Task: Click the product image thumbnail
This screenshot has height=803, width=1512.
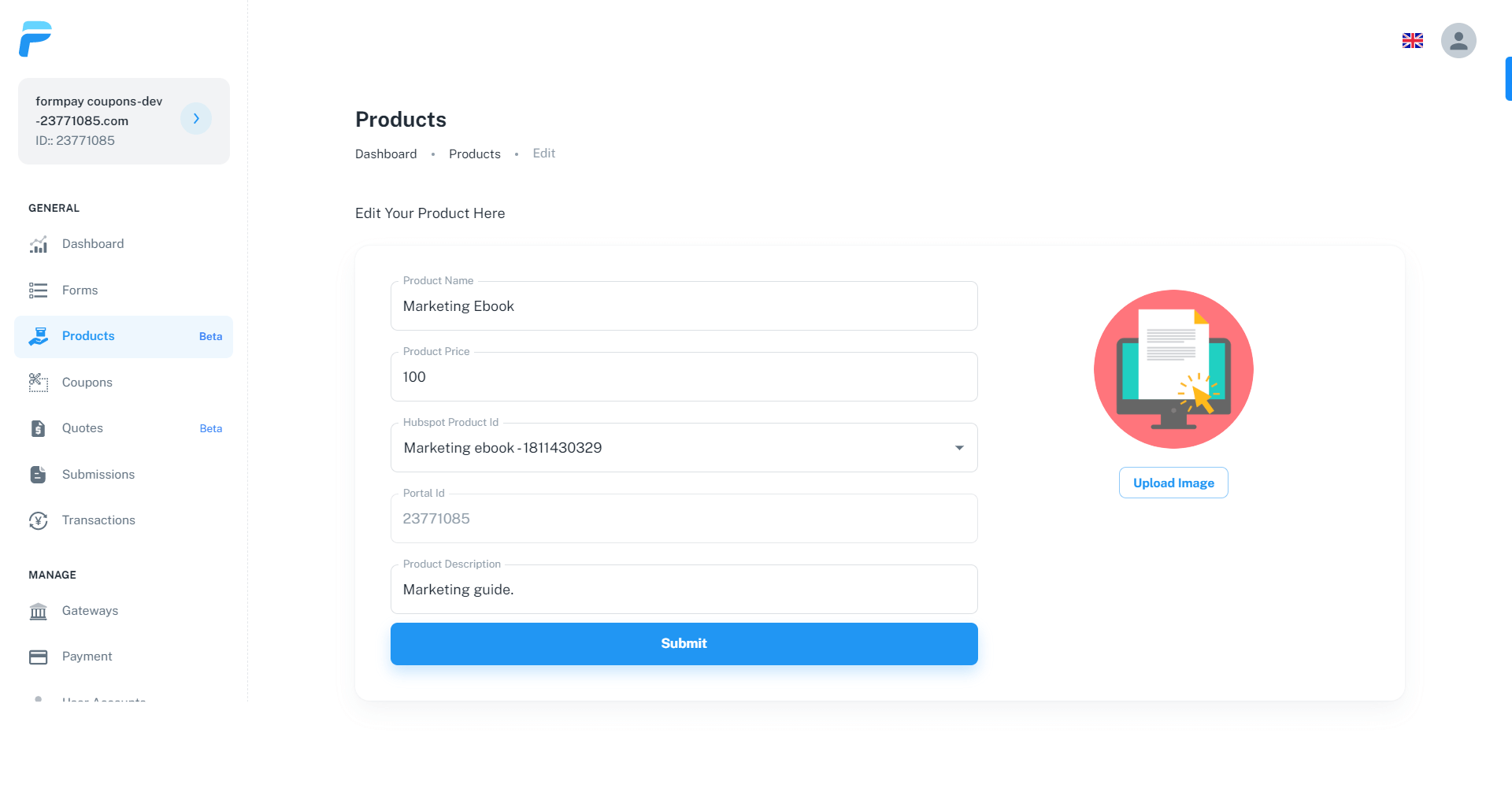Action: coord(1173,369)
